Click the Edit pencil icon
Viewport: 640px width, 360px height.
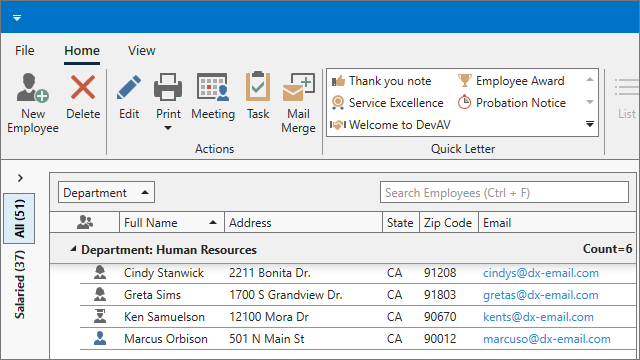click(x=129, y=87)
